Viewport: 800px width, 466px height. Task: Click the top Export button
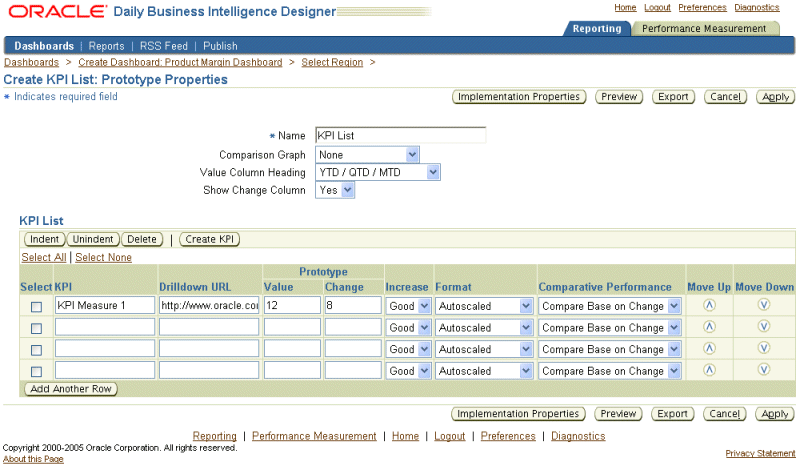[x=673, y=97]
